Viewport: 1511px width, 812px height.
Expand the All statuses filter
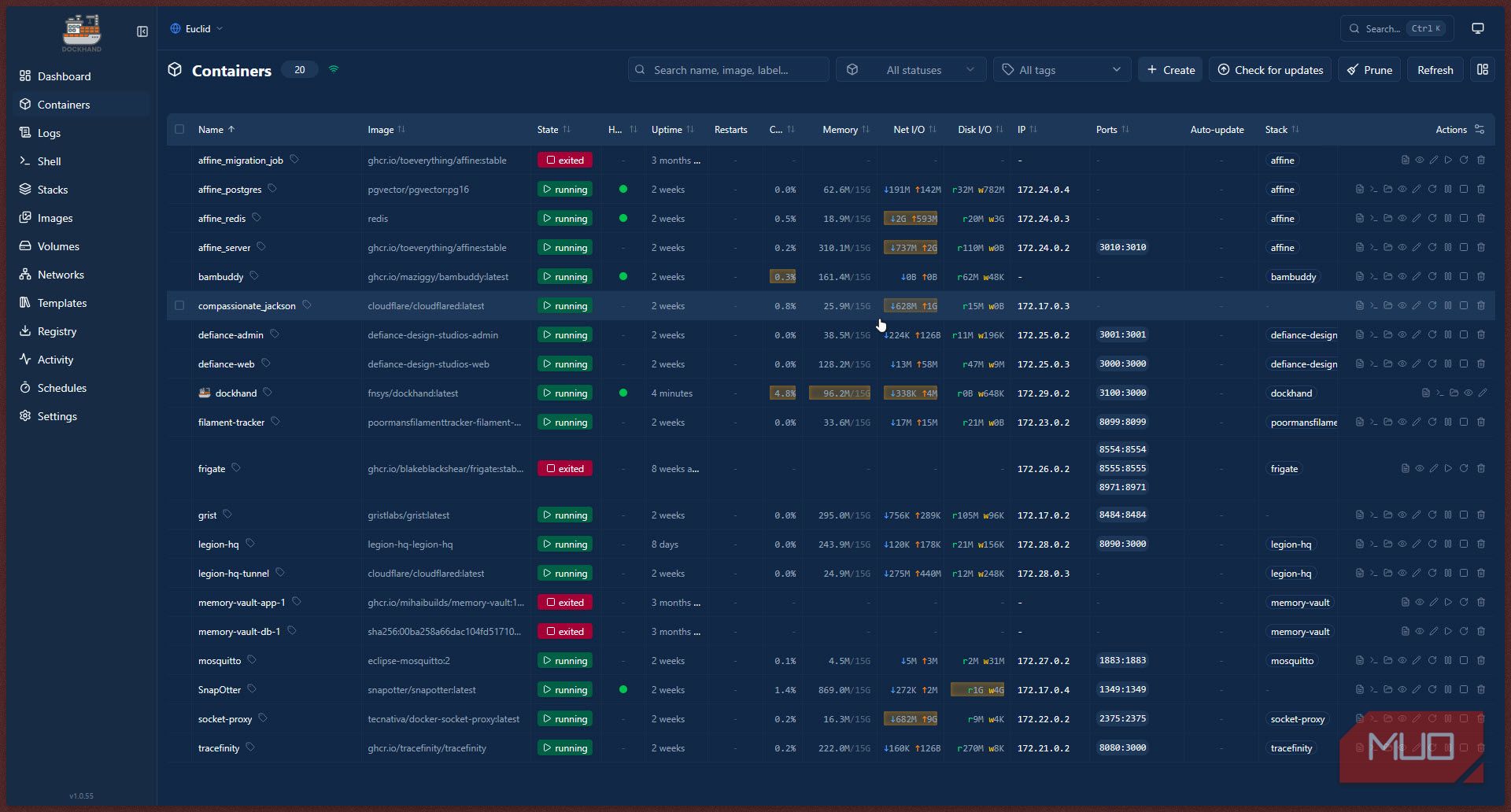pos(911,69)
